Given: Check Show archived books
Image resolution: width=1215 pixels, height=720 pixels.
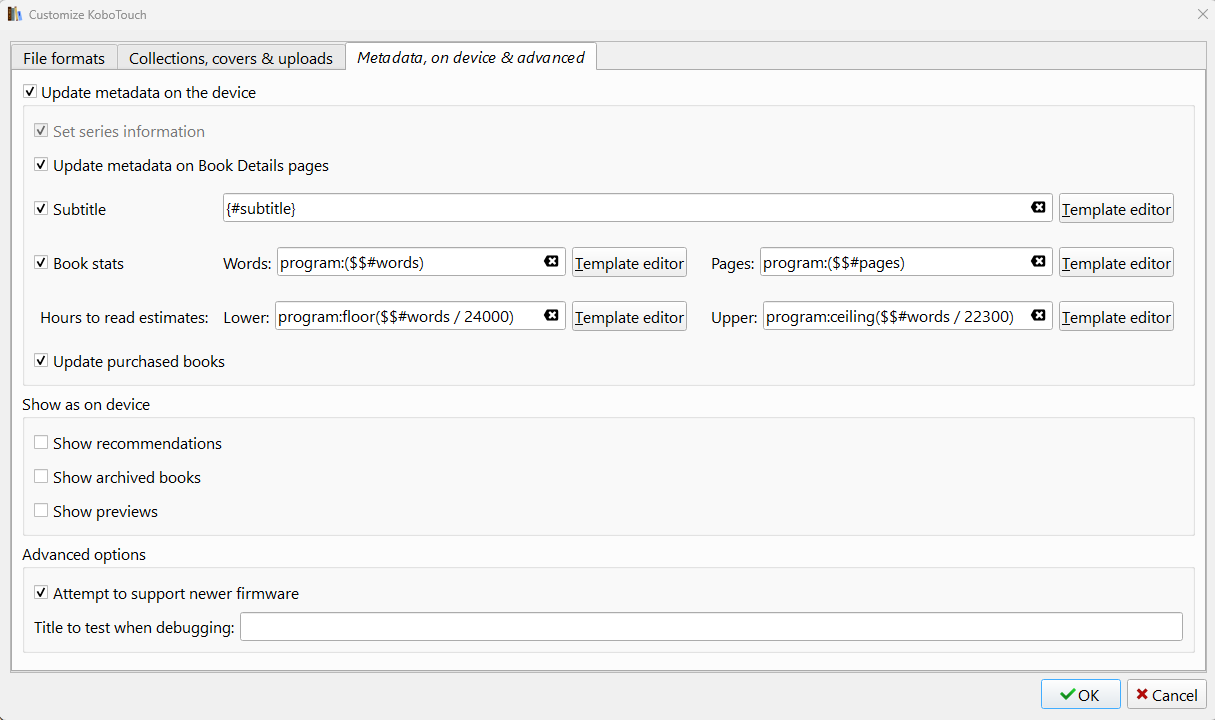Looking at the screenshot, I should 41,477.
